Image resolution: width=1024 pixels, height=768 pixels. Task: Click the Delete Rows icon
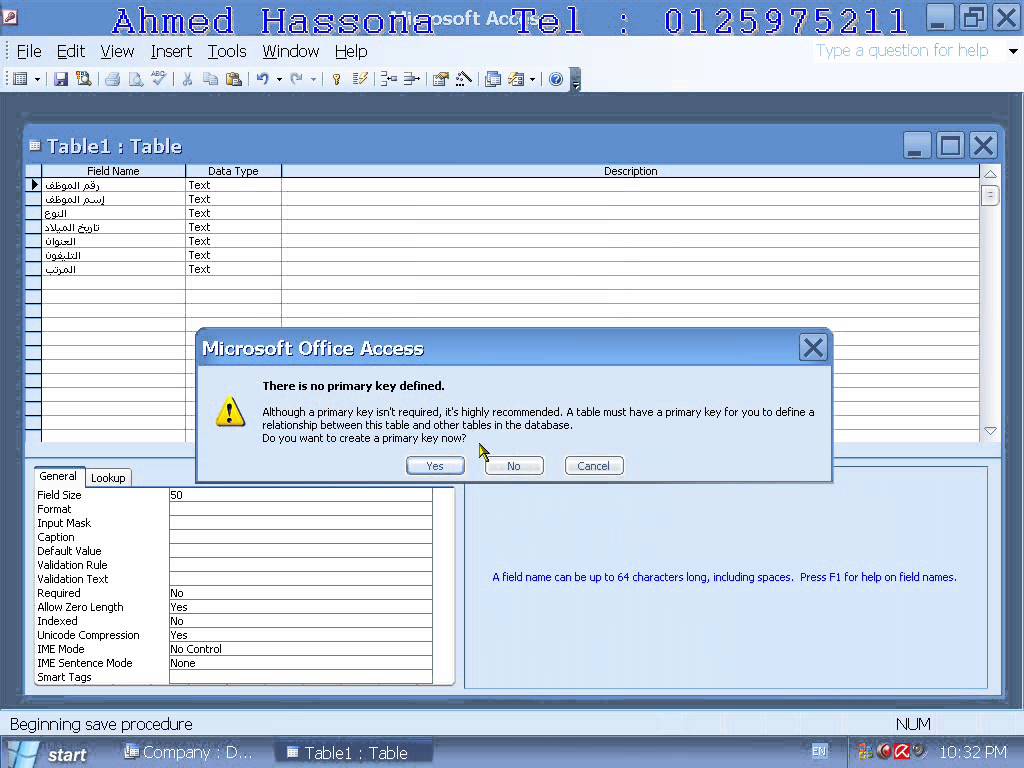(x=411, y=79)
